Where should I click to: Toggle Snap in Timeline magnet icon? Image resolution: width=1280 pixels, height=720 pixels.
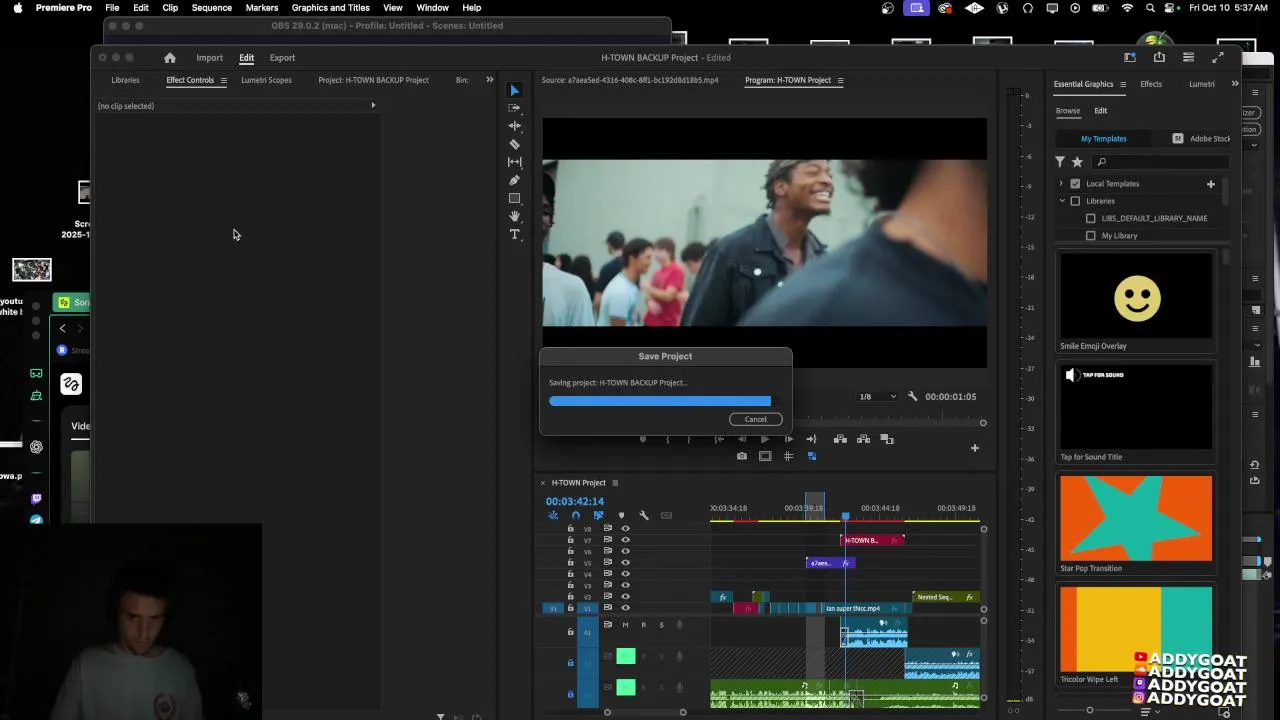(575, 516)
